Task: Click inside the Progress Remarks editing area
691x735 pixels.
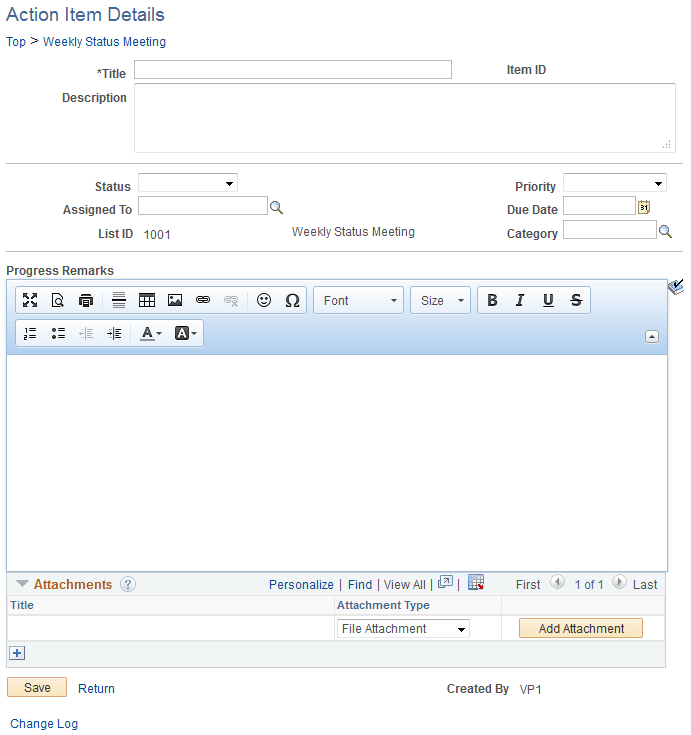Action: click(337, 463)
